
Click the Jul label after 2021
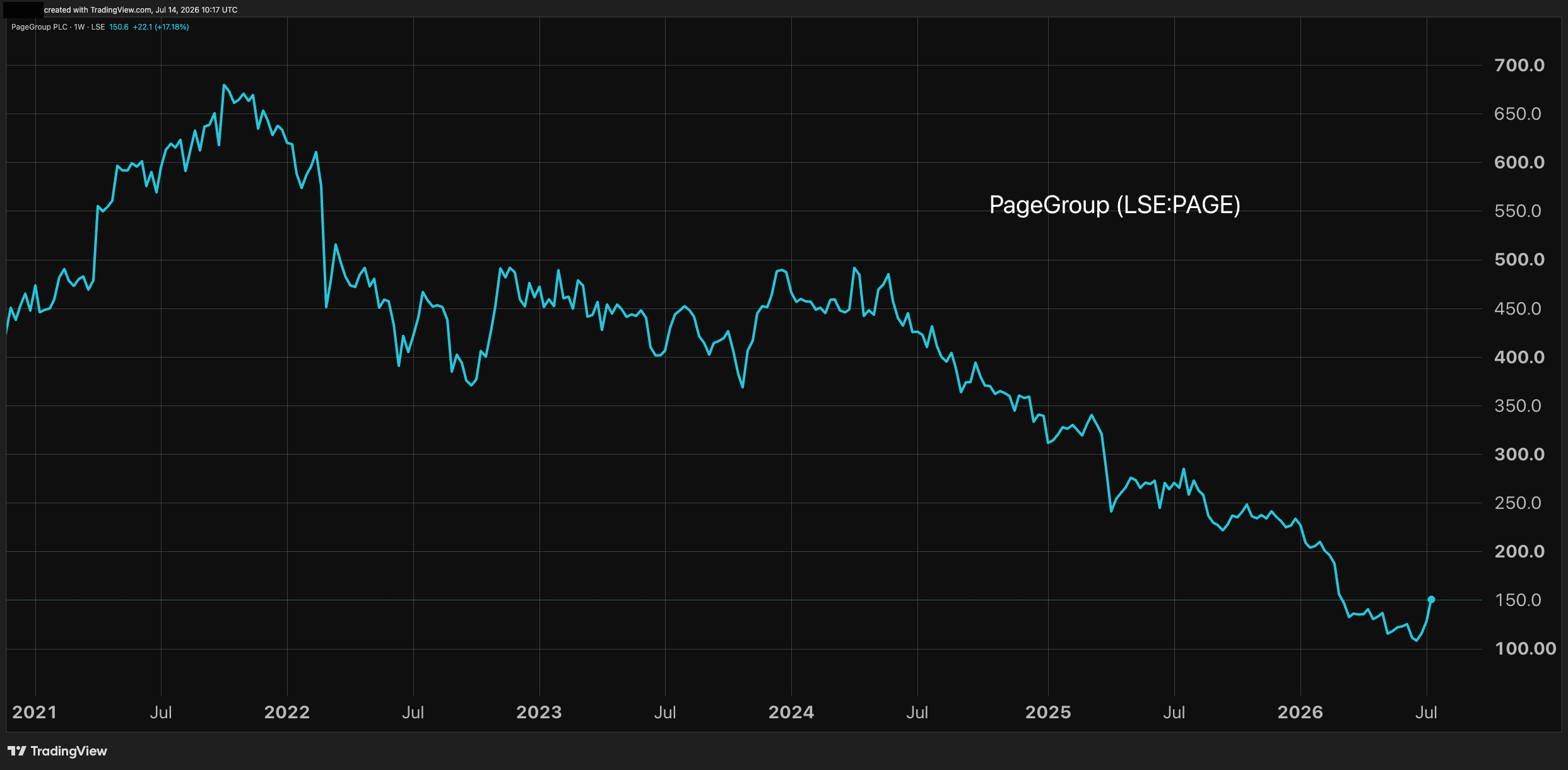tap(161, 713)
